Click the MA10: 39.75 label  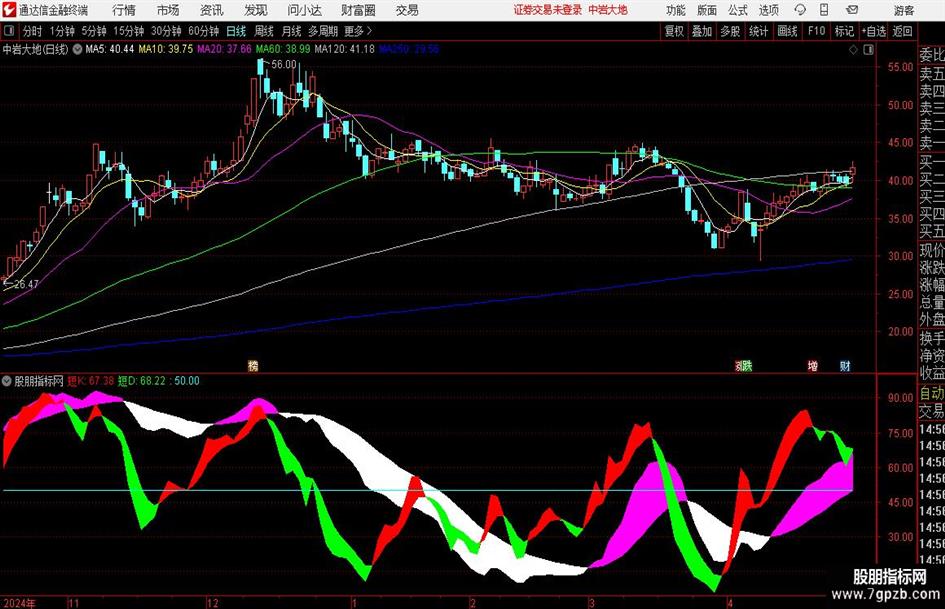[166, 49]
